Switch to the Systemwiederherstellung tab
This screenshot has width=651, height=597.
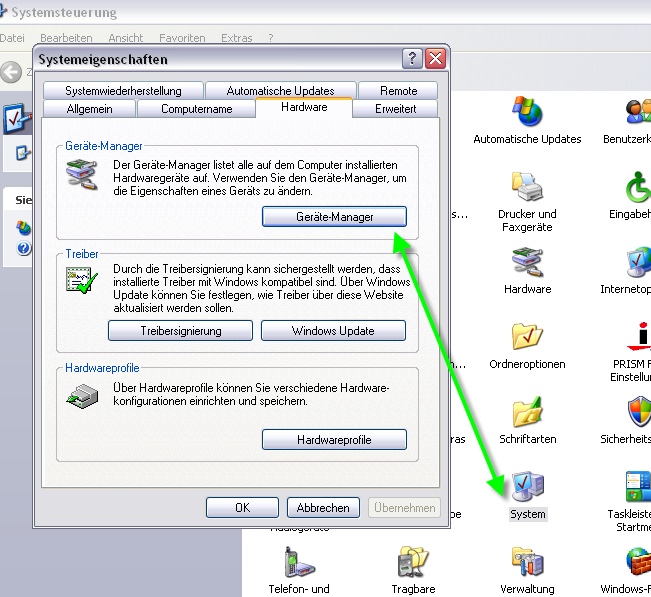[x=123, y=91]
